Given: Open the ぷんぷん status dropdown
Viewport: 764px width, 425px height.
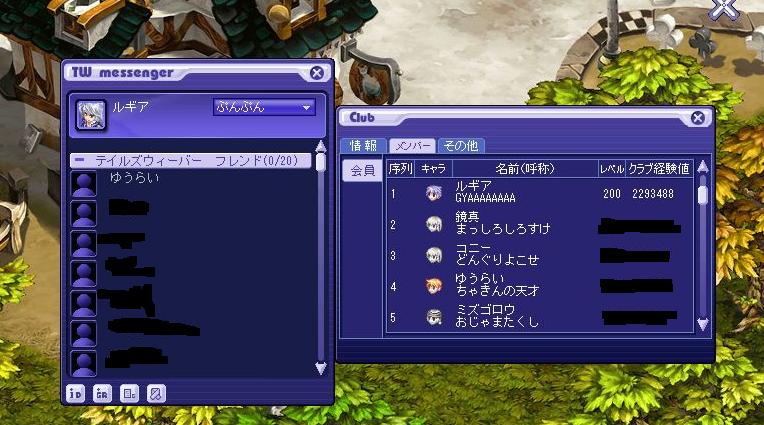Looking at the screenshot, I should coord(264,107).
